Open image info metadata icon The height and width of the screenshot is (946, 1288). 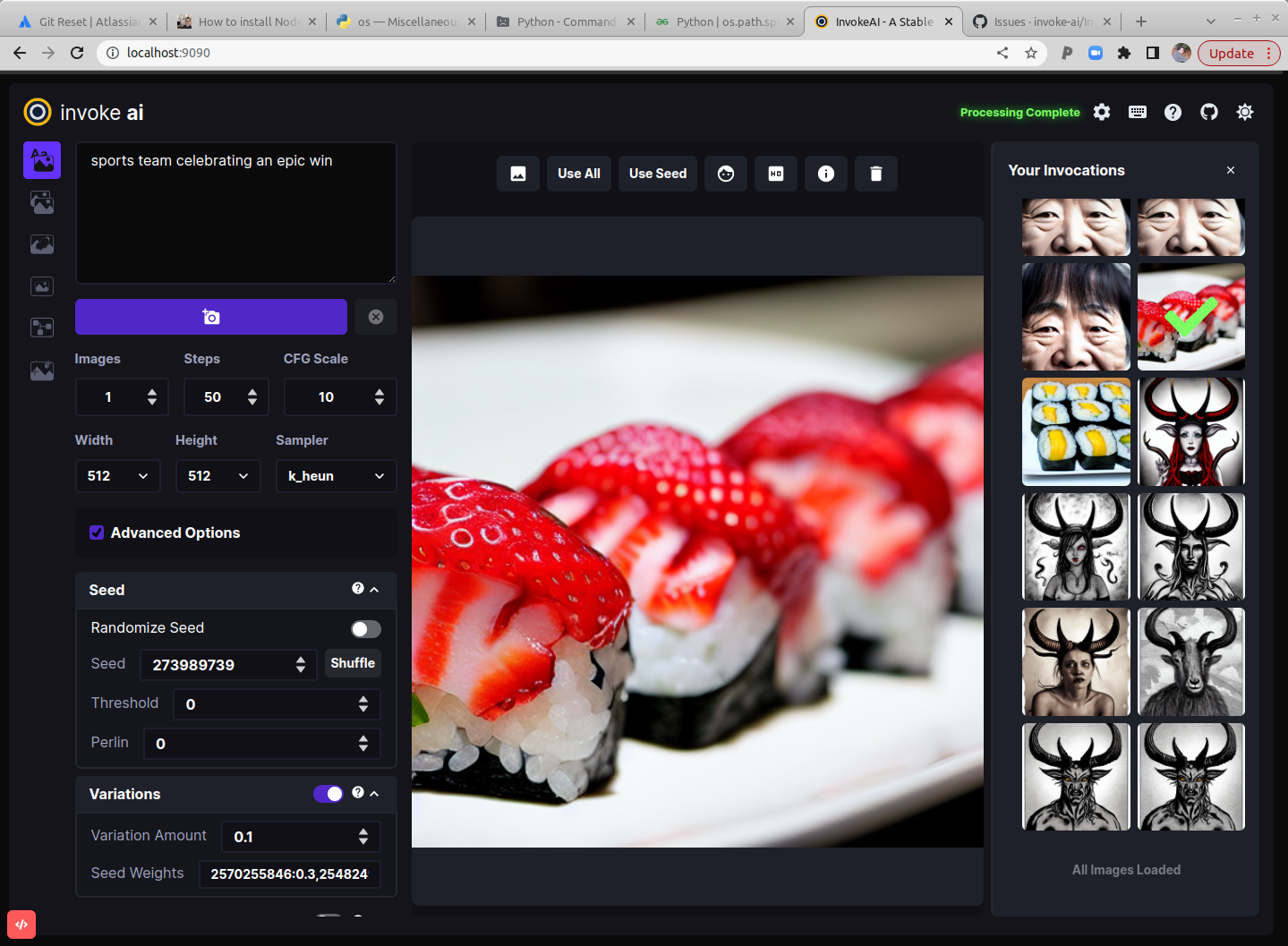coord(826,174)
